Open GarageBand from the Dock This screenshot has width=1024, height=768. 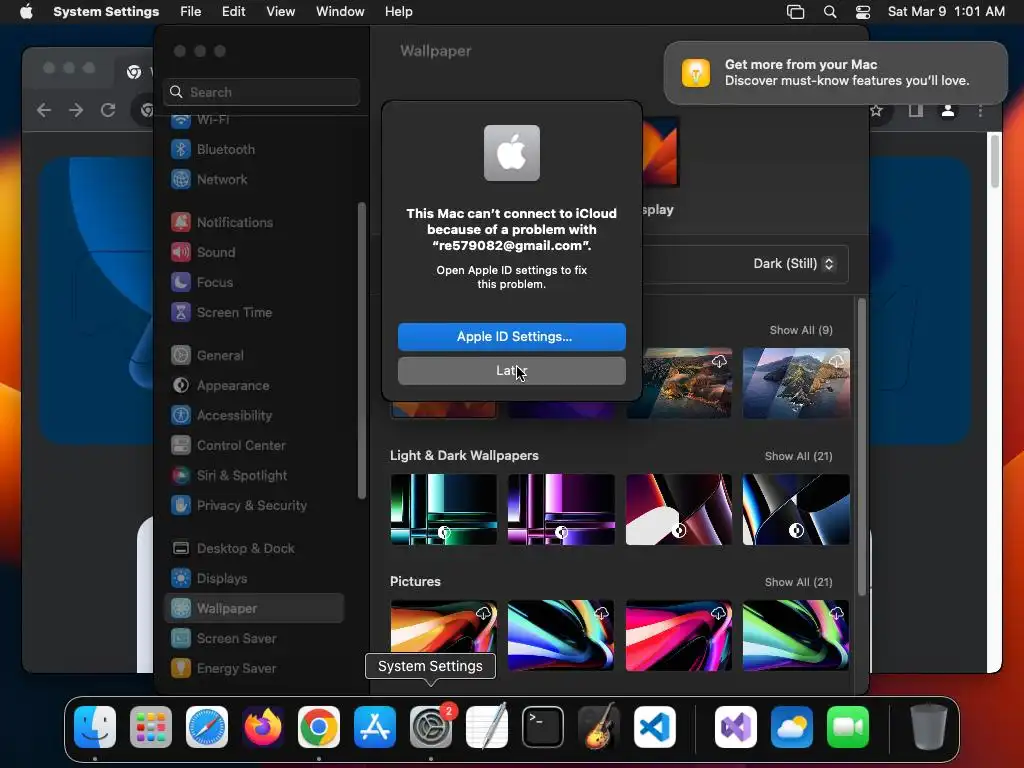click(x=599, y=727)
